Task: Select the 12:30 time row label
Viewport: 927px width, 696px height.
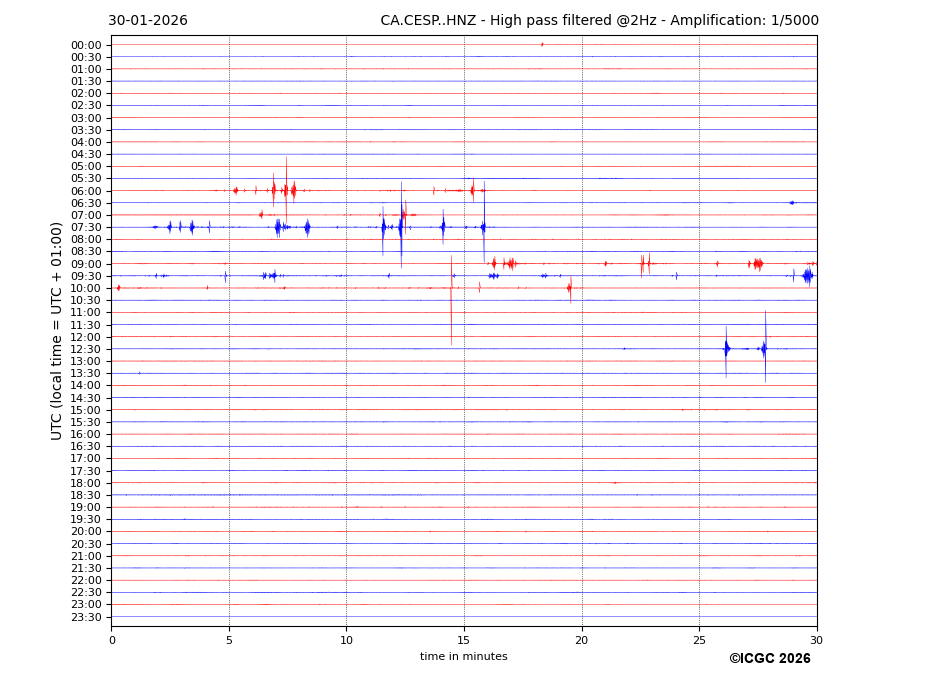Action: coord(86,349)
